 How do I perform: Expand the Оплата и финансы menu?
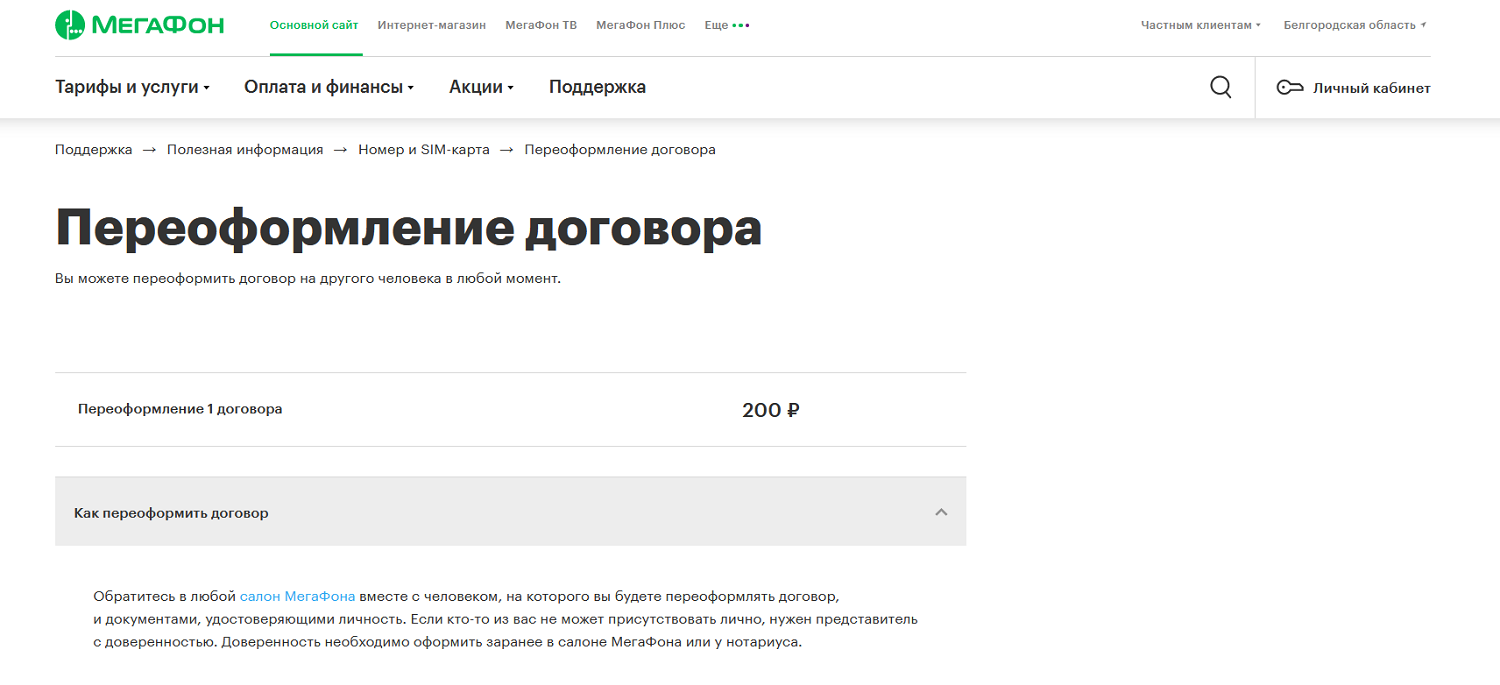coord(329,87)
